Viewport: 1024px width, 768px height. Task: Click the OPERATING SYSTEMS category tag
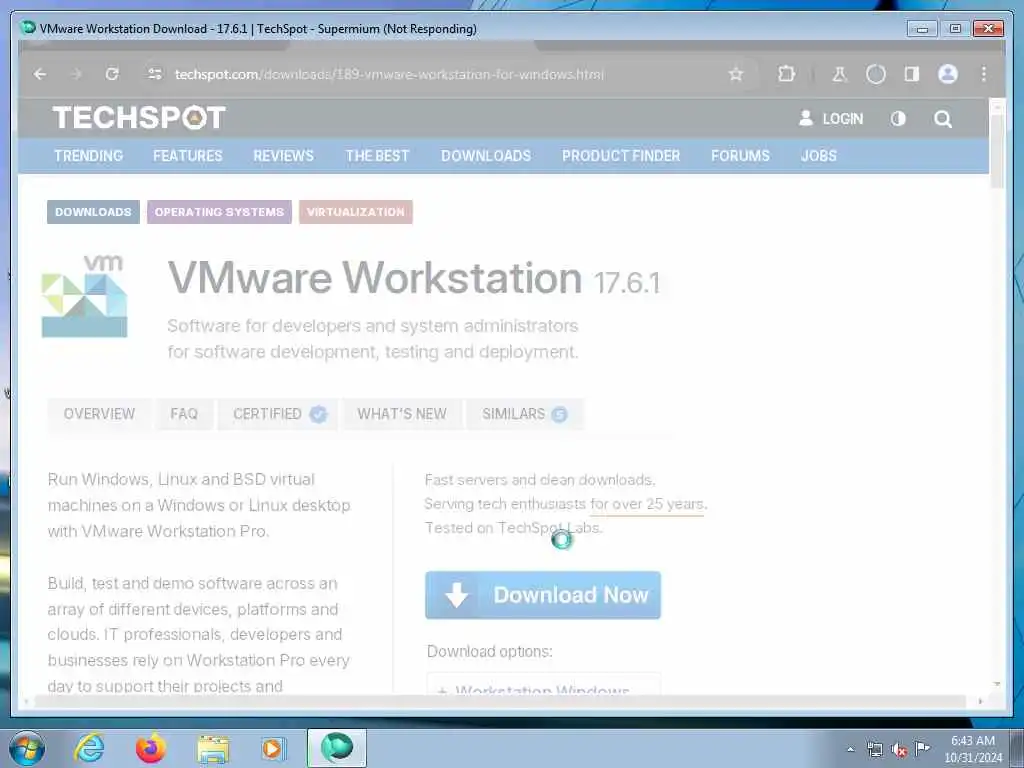tap(219, 212)
